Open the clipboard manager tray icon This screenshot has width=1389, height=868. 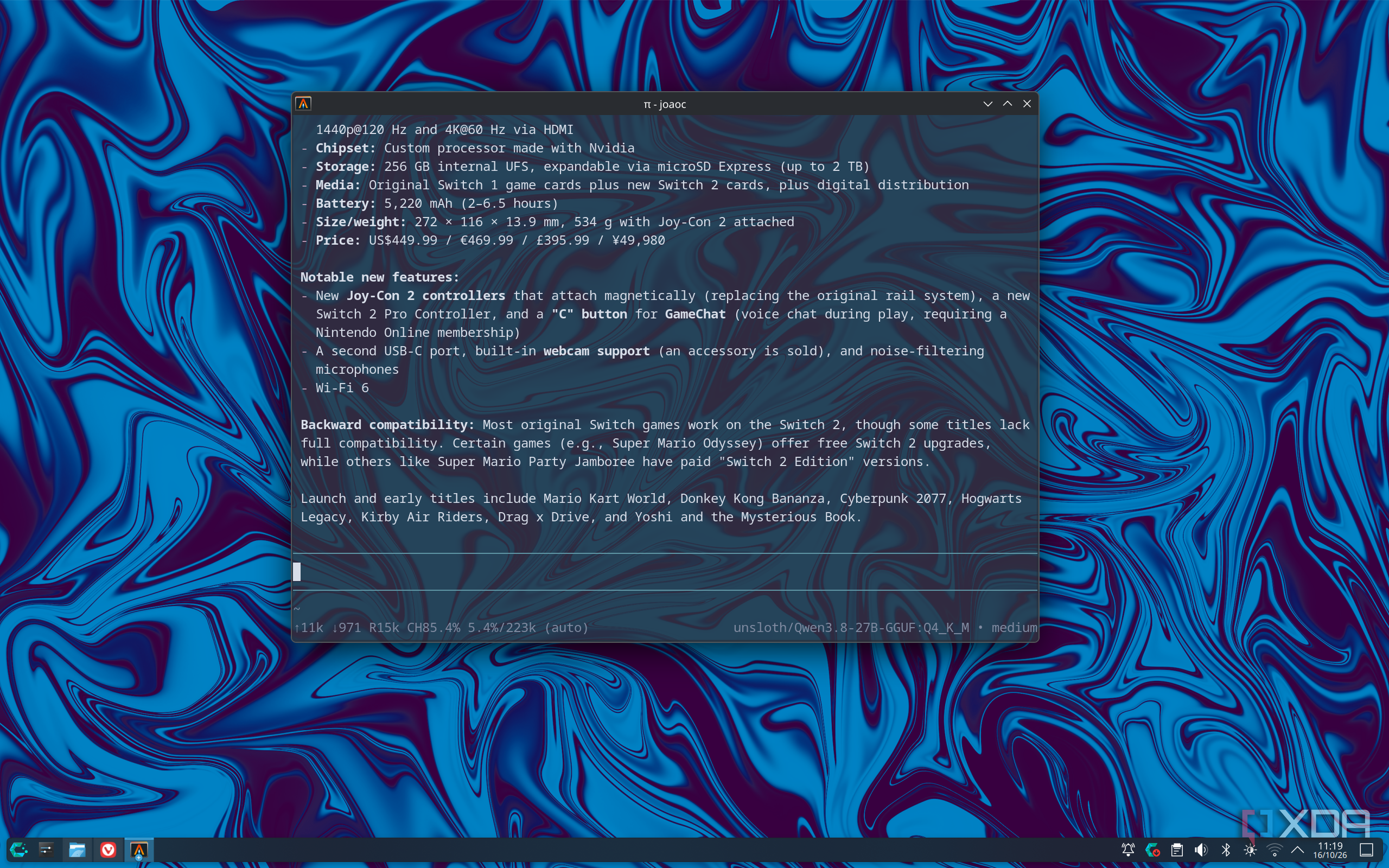1177,850
